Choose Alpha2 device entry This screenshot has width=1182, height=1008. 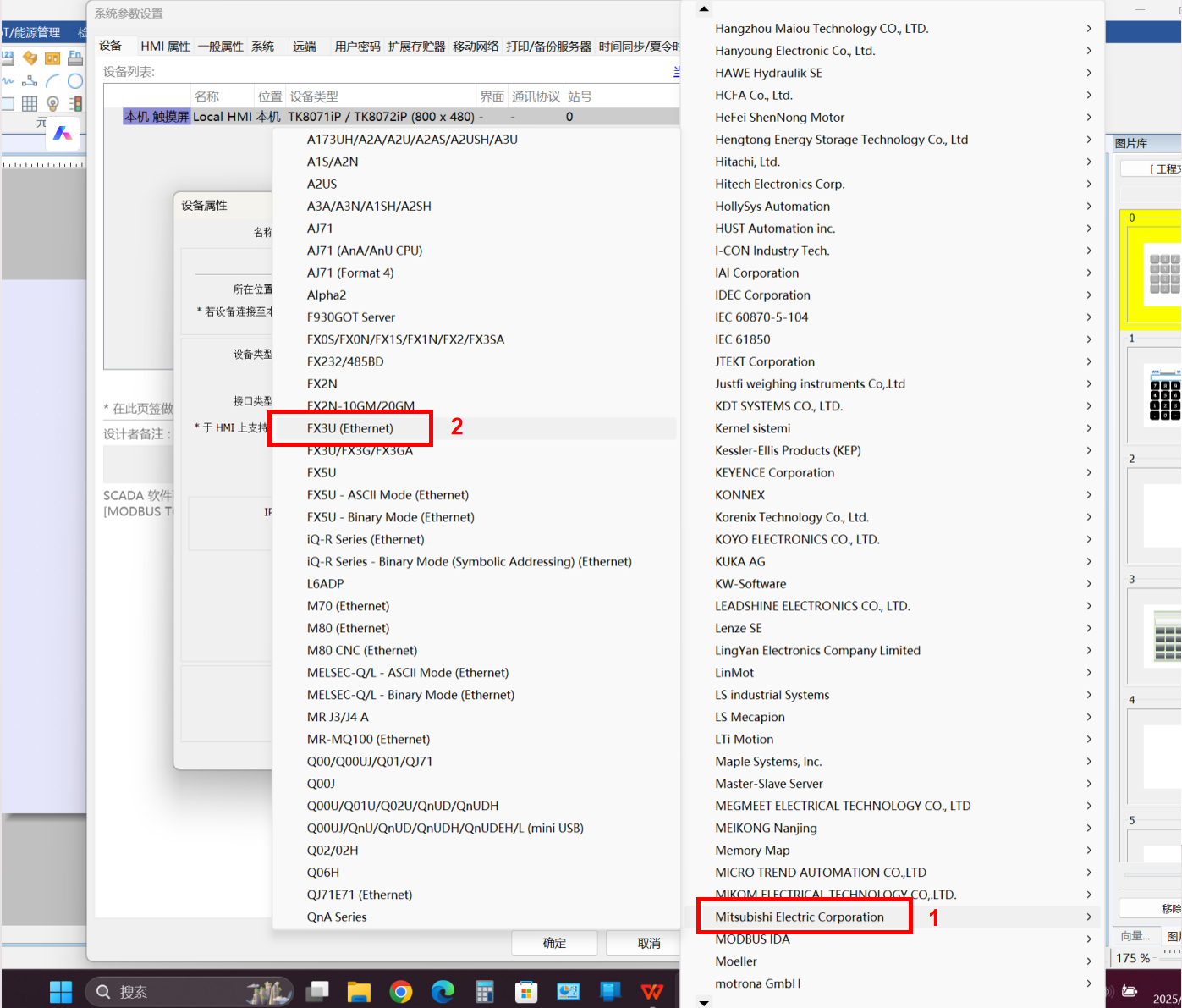(476, 295)
